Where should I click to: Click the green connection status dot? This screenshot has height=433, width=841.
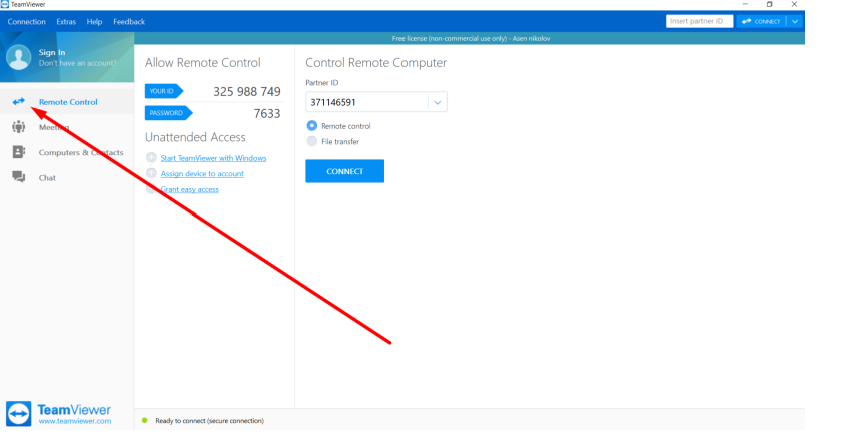[144, 421]
